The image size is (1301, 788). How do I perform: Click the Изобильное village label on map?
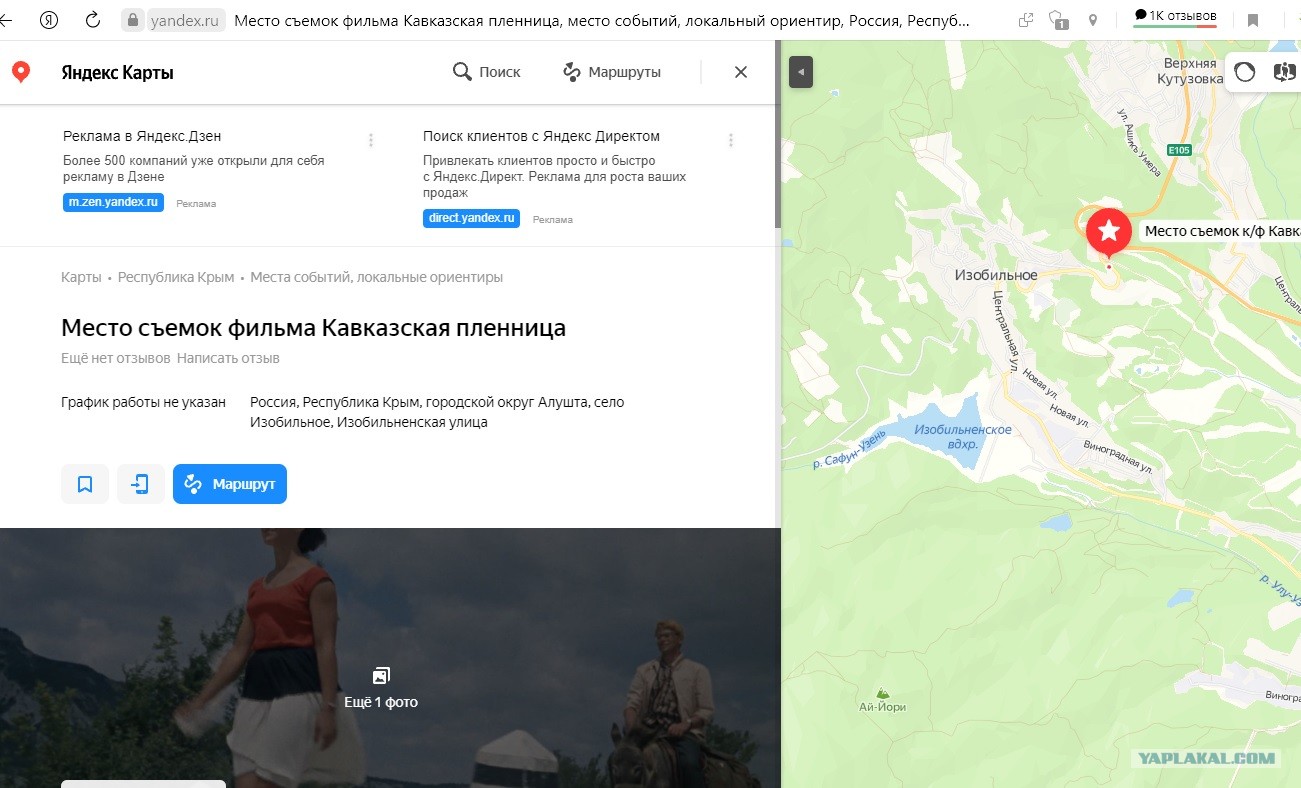point(996,275)
